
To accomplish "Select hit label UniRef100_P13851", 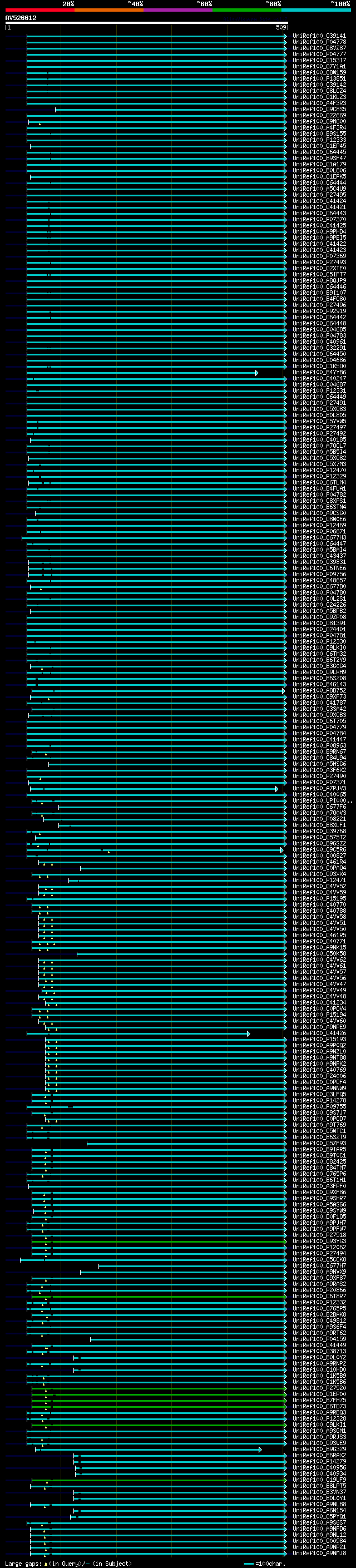I will [319, 78].
